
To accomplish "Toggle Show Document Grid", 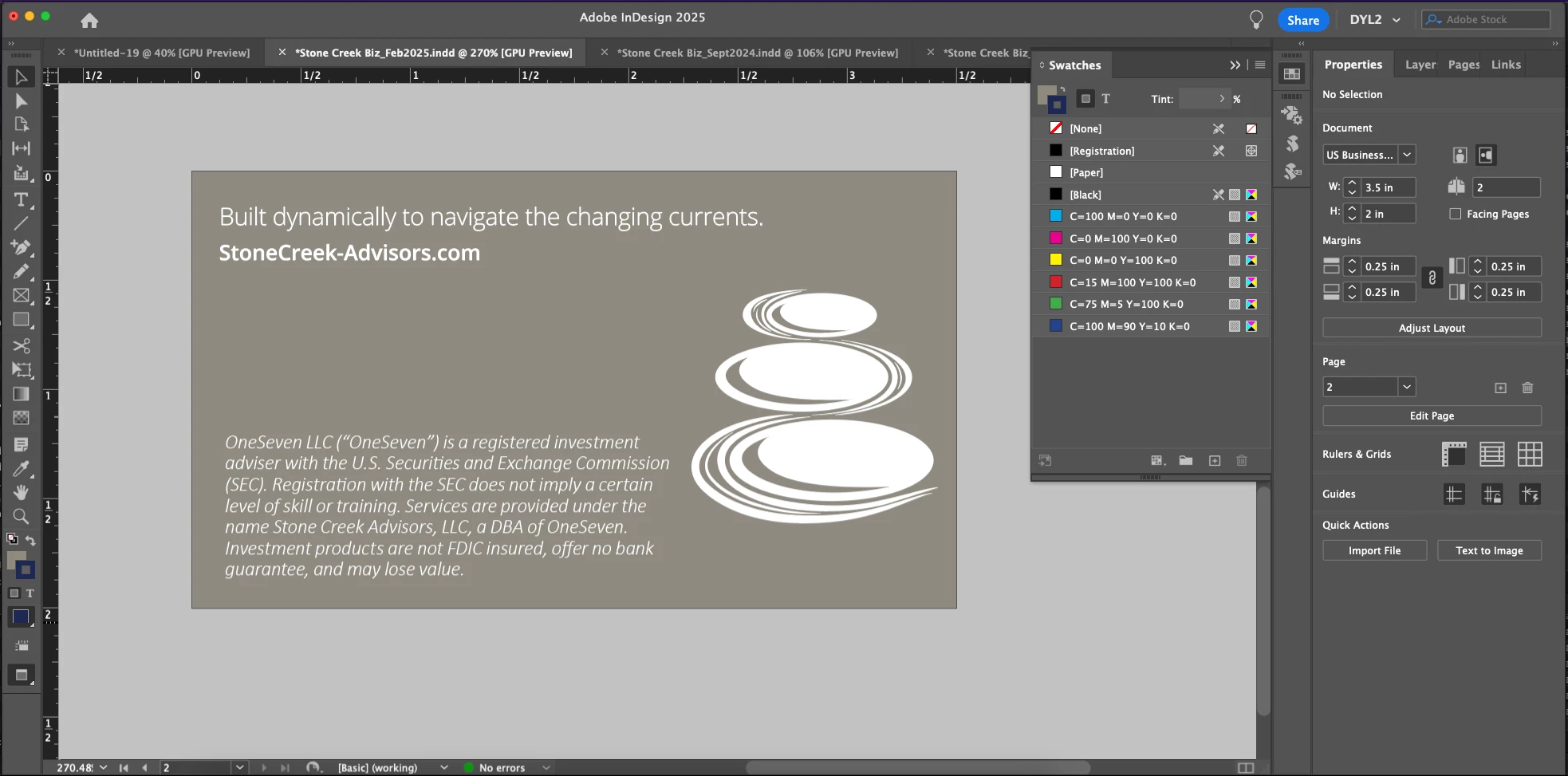I will click(x=1530, y=455).
